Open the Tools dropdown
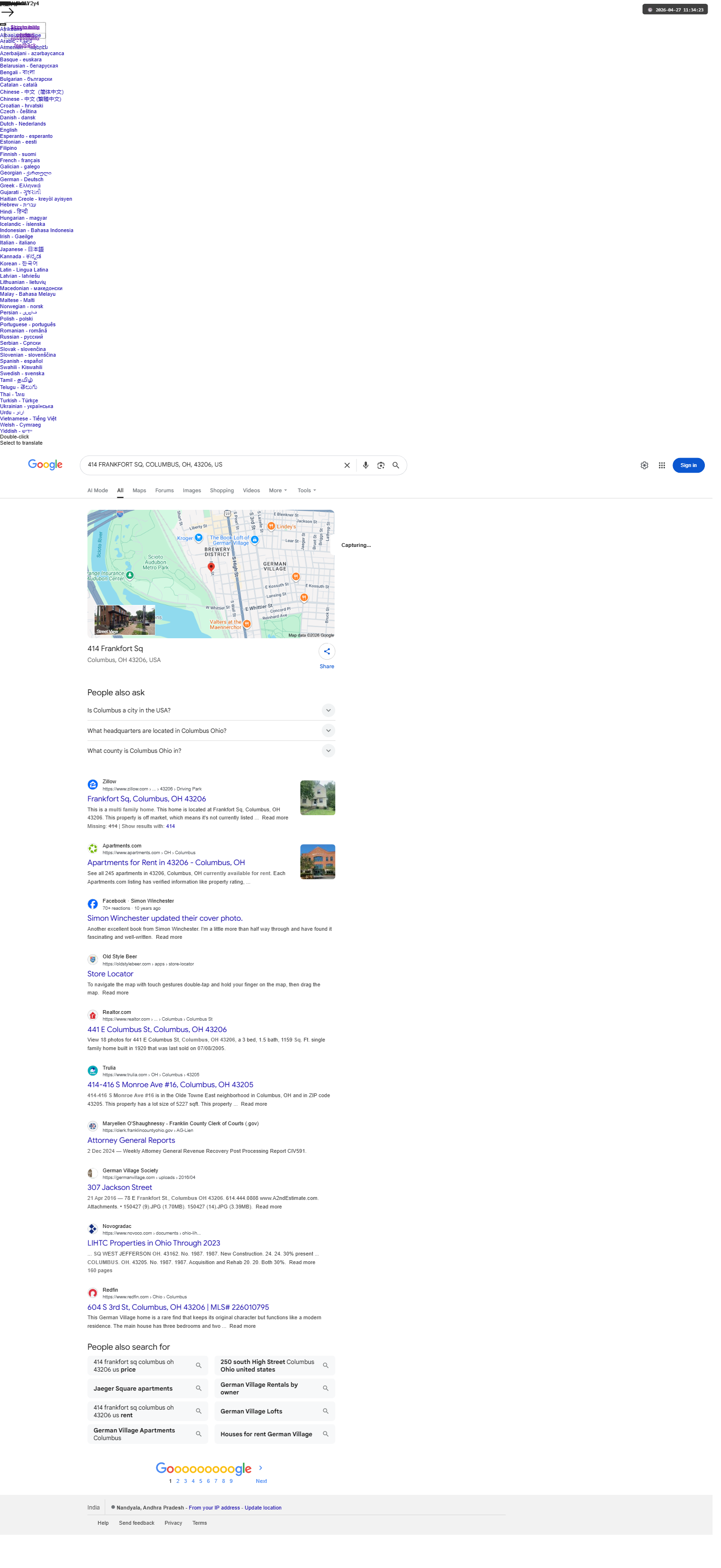The image size is (721, 1568). 307,491
